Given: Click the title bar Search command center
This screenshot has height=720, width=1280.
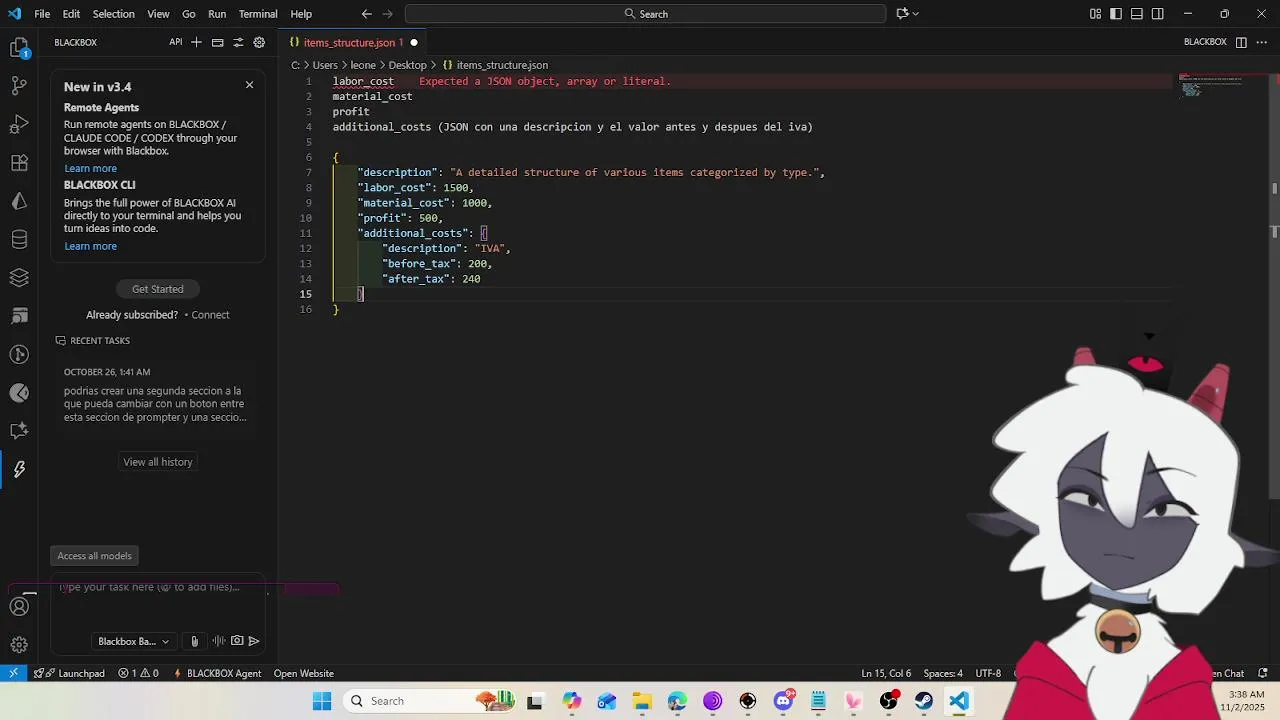Looking at the screenshot, I should click(x=645, y=14).
